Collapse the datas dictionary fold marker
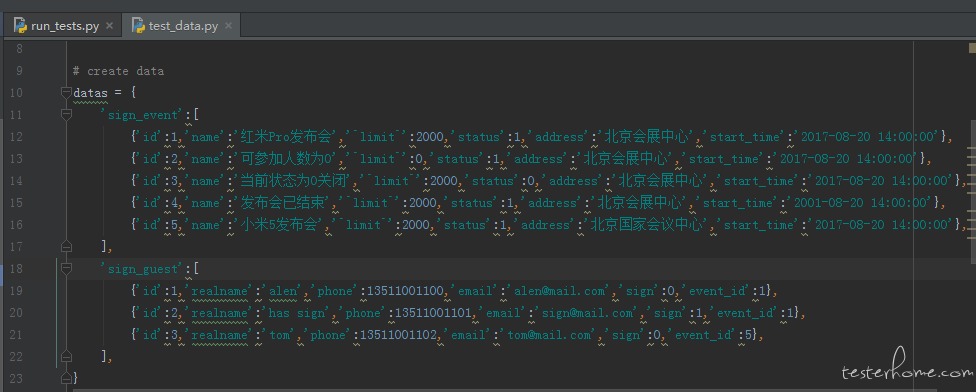 (66, 93)
